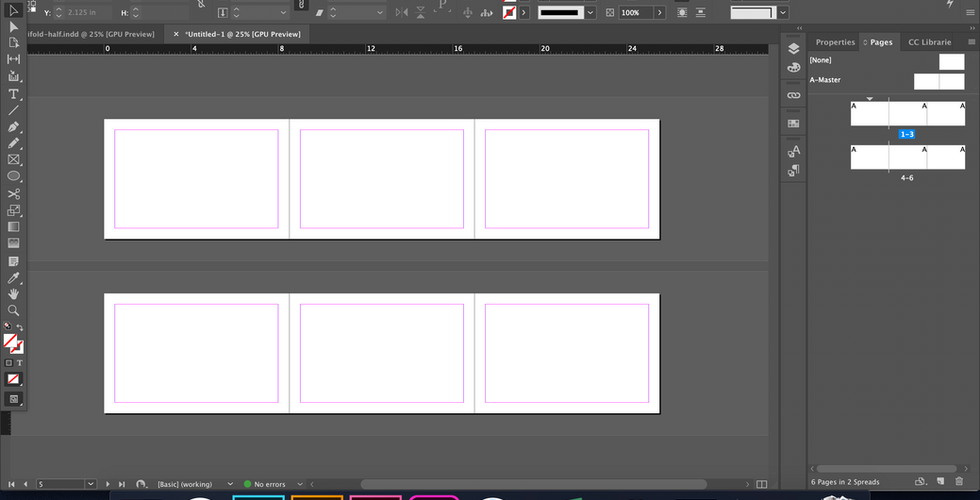Select the Content Collector tool

pos(13,76)
